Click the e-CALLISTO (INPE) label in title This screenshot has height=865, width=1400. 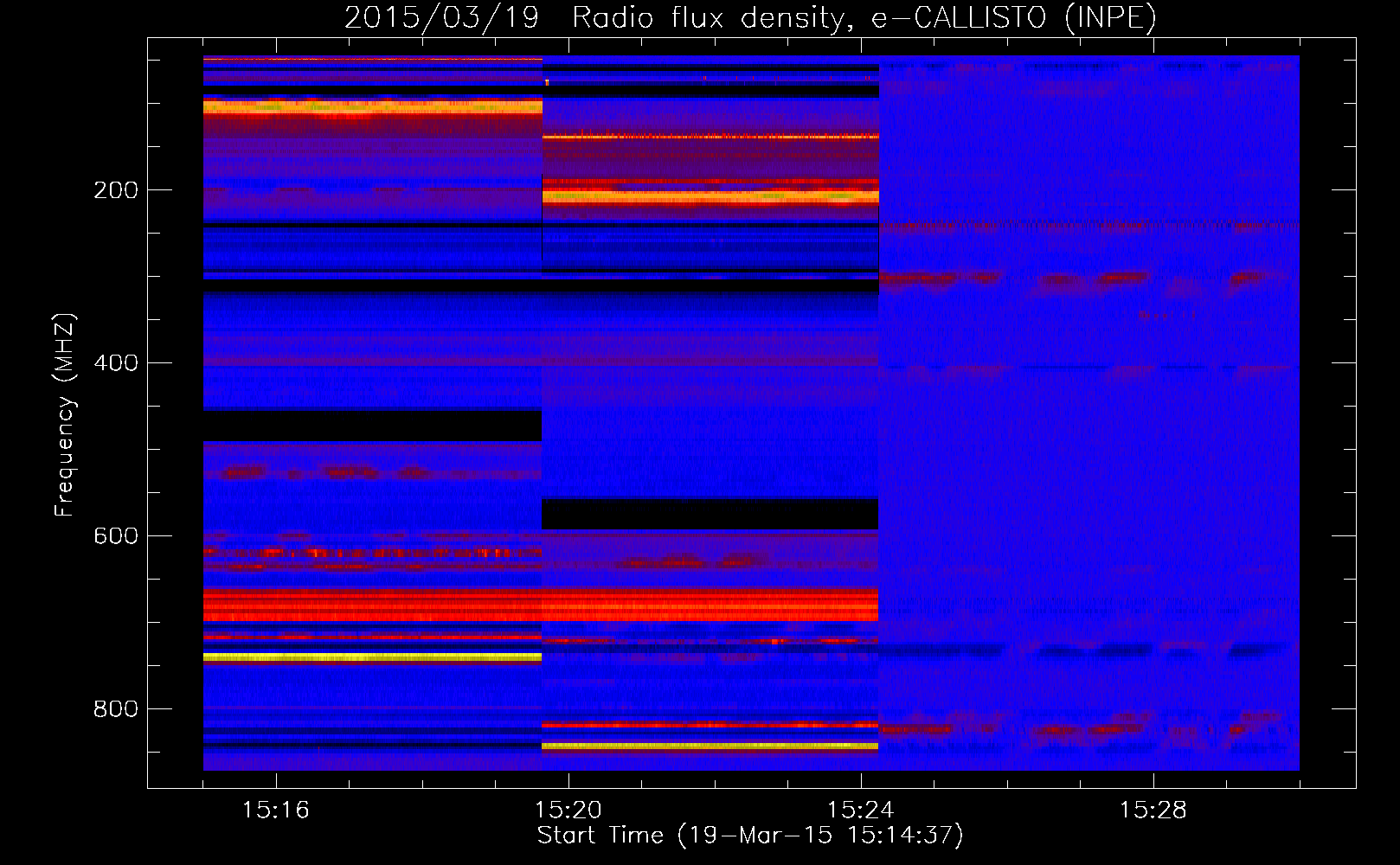click(x=1014, y=18)
